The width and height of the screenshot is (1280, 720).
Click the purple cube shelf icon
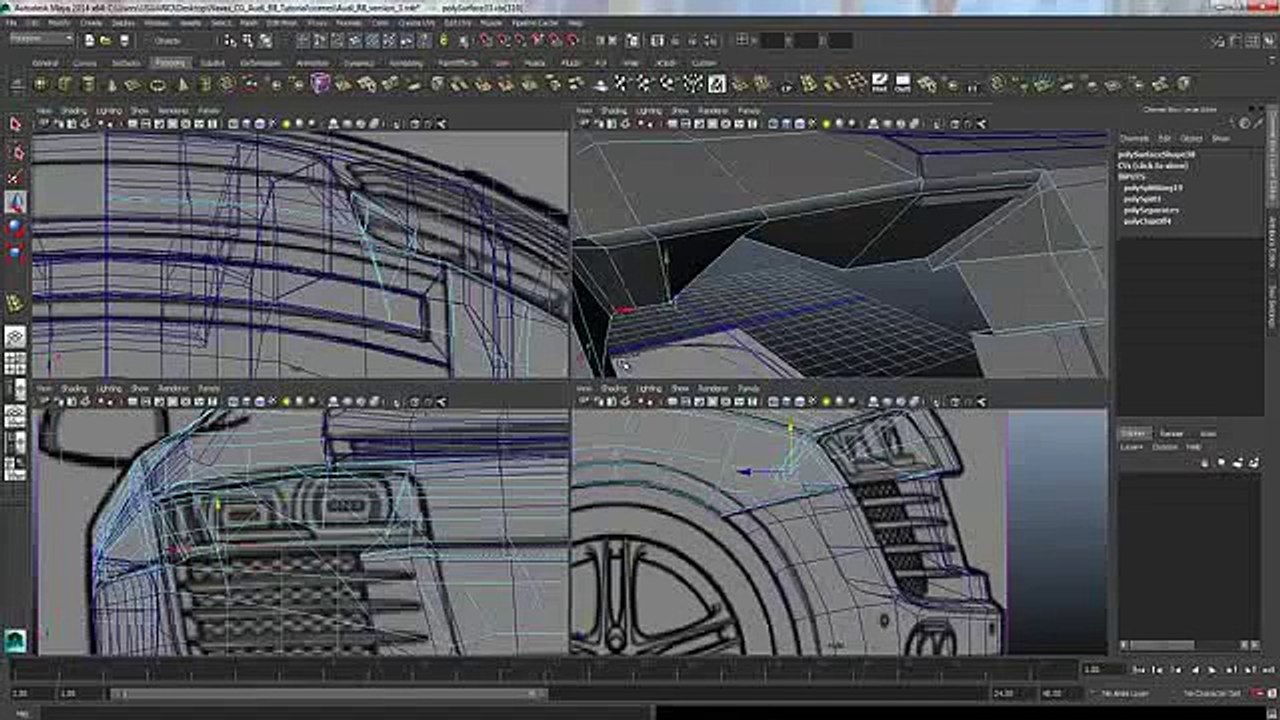319,83
